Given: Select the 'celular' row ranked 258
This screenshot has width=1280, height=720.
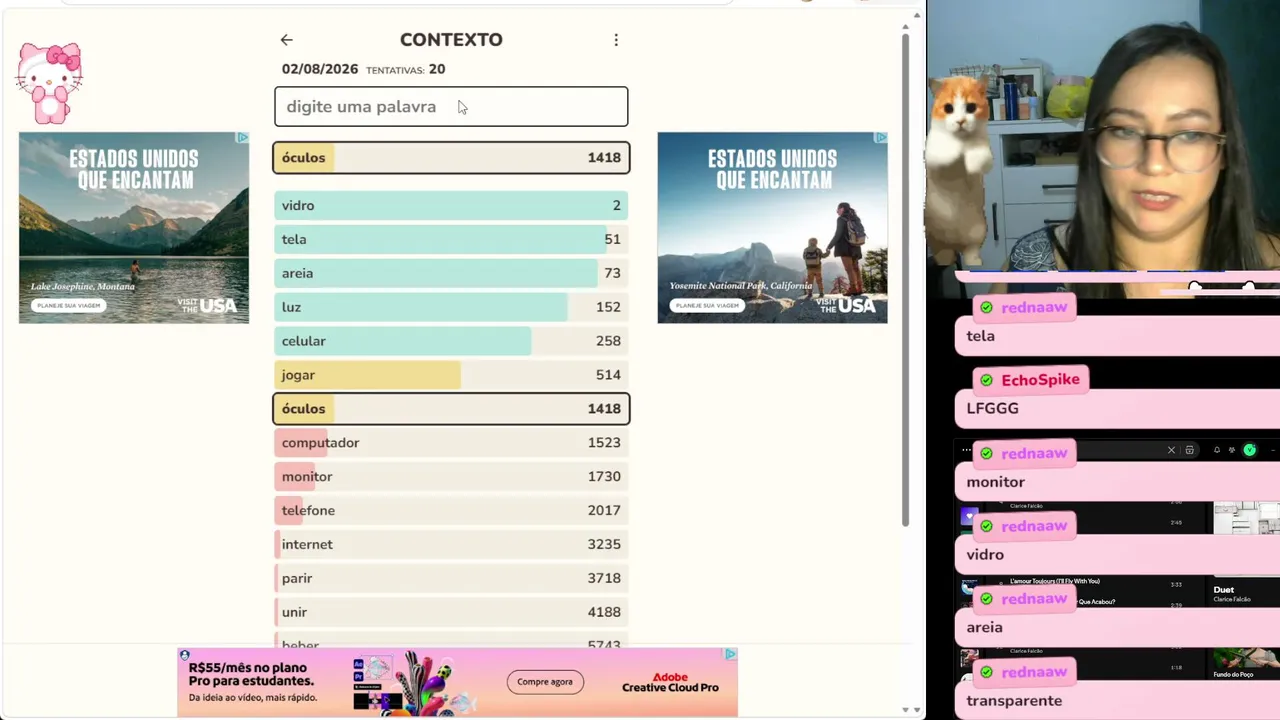Looking at the screenshot, I should (x=451, y=341).
